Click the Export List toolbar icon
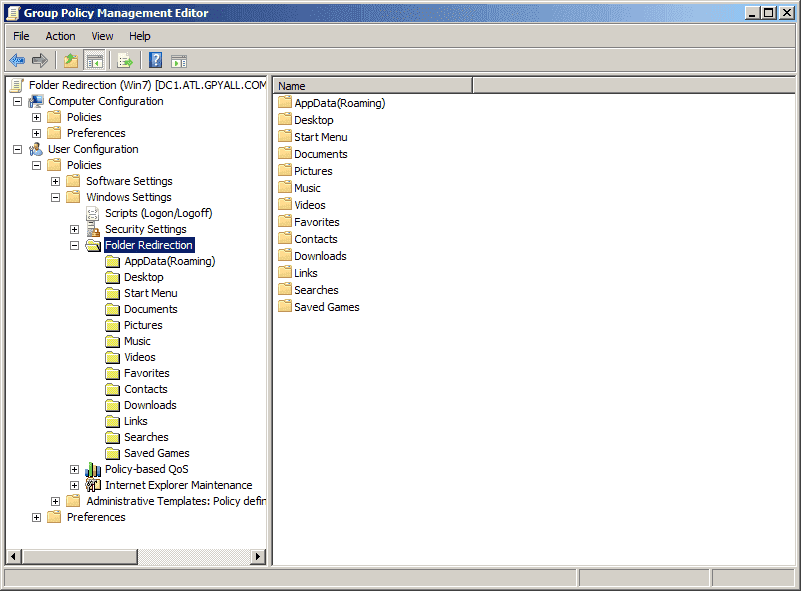801x591 pixels. [125, 61]
